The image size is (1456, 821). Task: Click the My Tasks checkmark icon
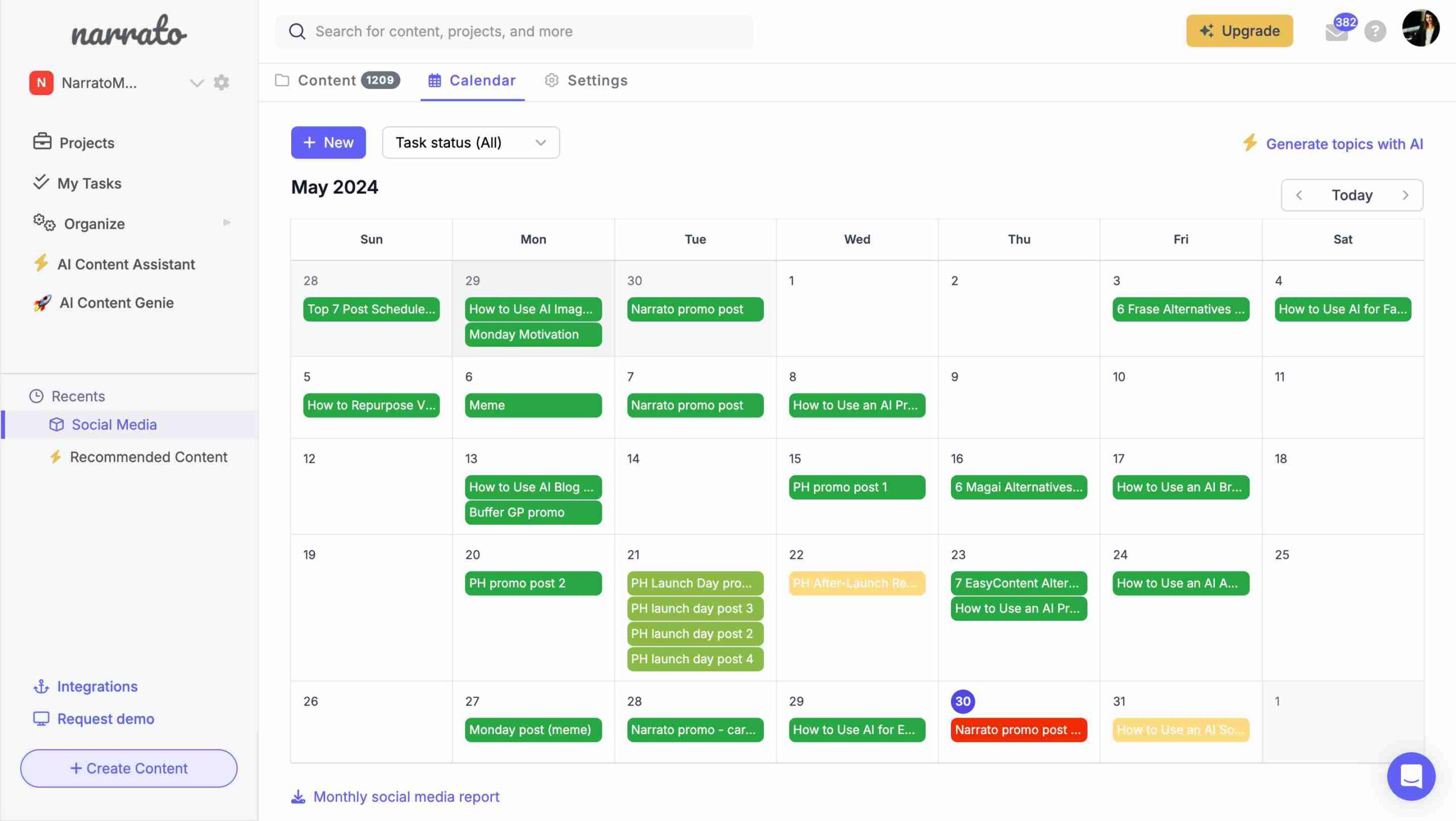(x=40, y=182)
